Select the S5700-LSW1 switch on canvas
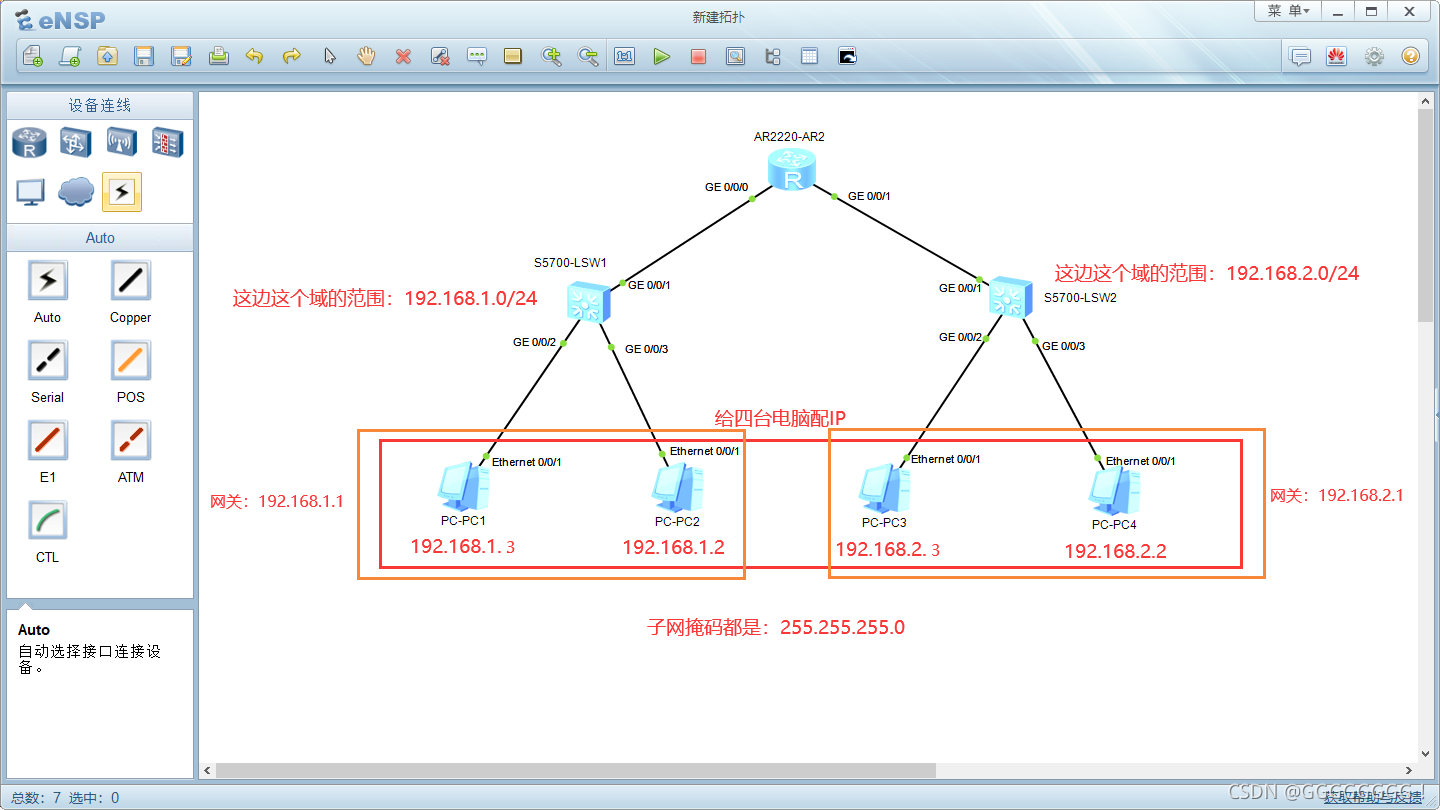1440x810 pixels. [587, 302]
